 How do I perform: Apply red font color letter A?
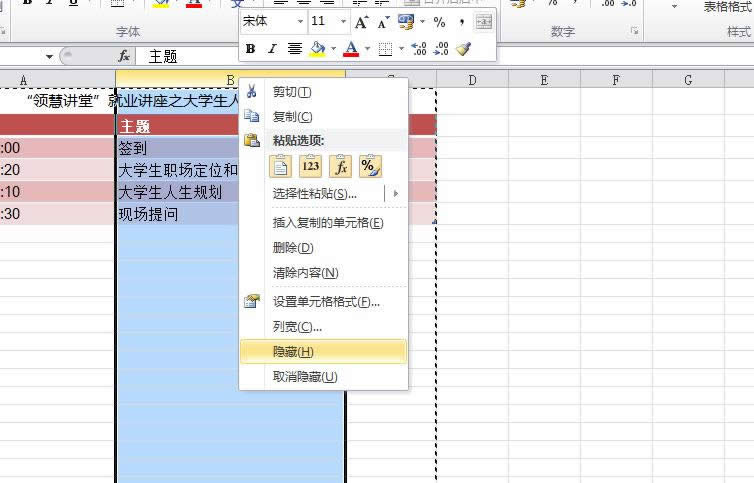click(x=351, y=49)
